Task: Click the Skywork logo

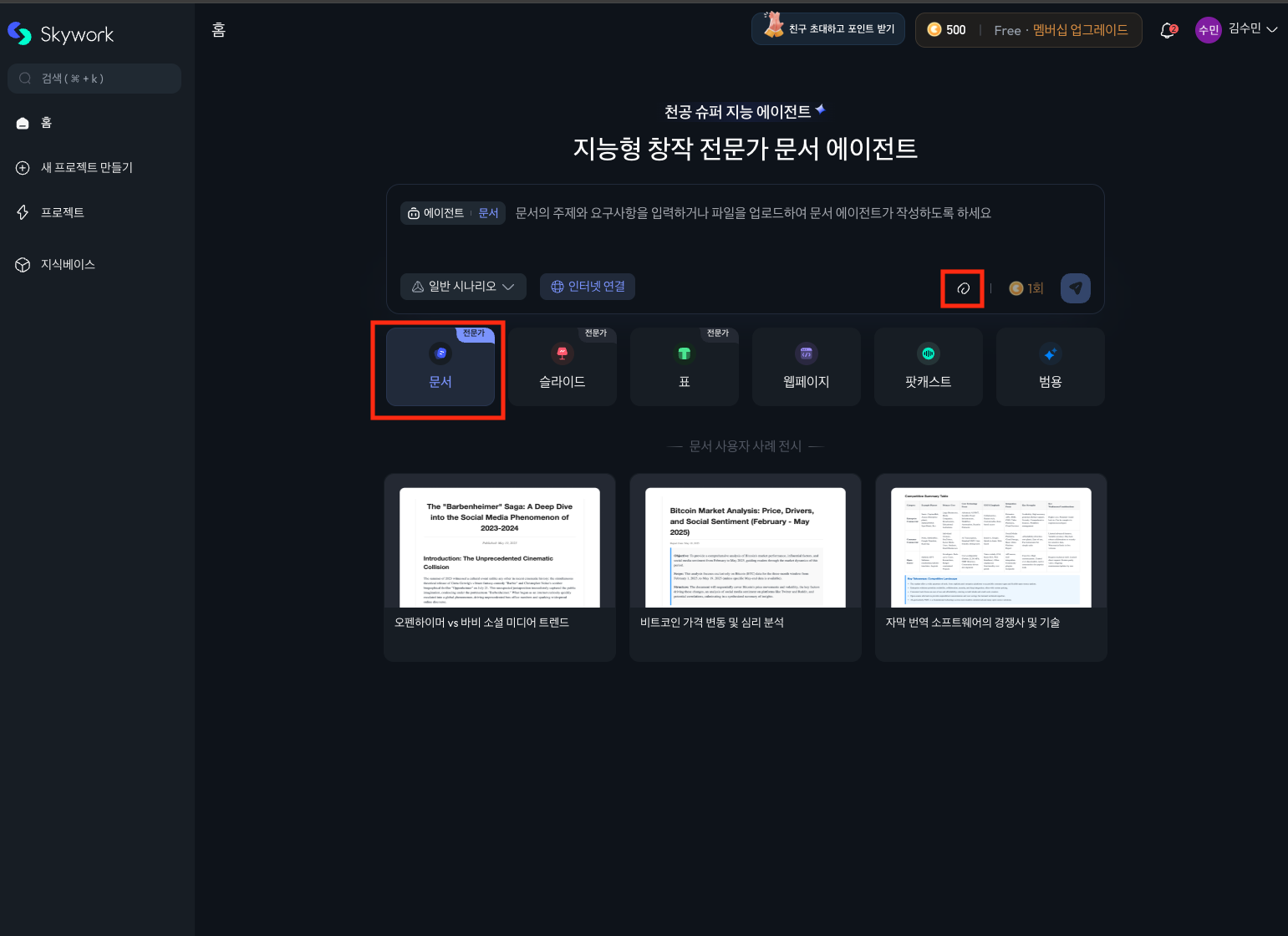Action: coord(60,33)
